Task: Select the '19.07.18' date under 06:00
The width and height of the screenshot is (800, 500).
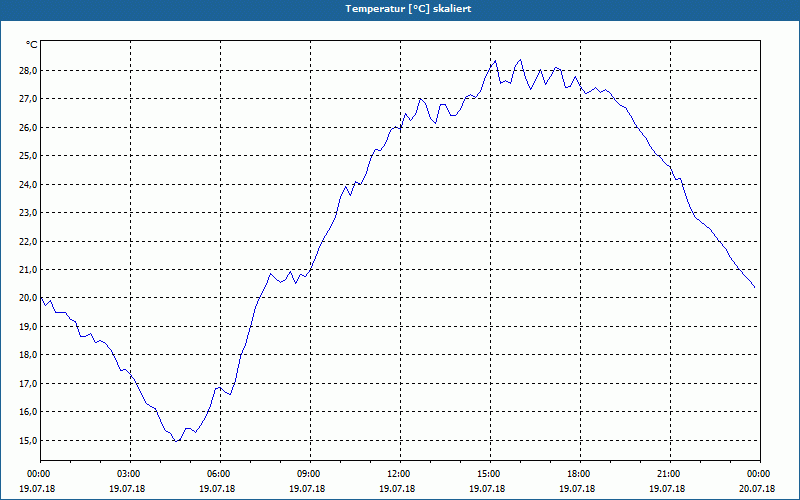Action: click(x=217, y=489)
